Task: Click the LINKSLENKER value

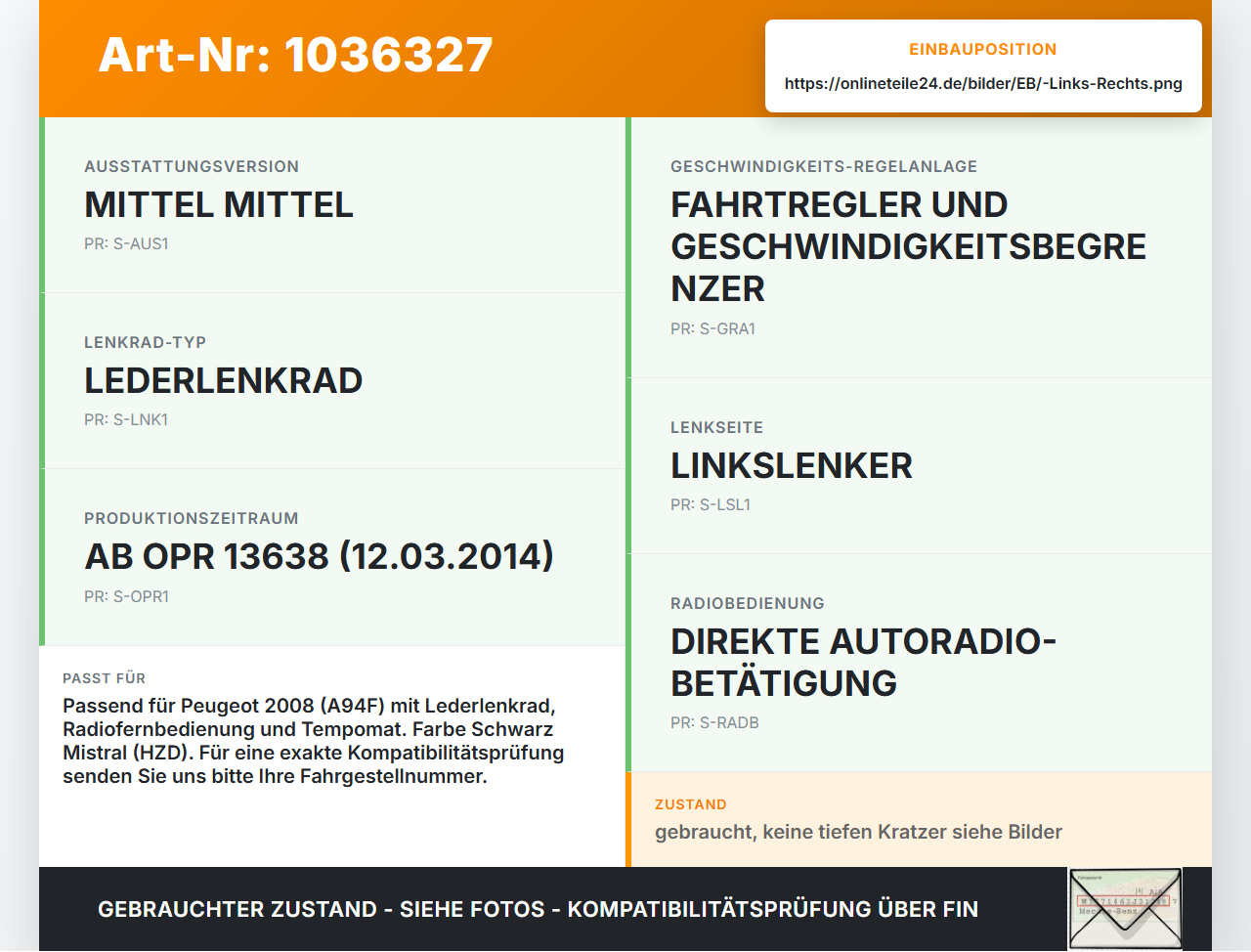Action: click(792, 466)
